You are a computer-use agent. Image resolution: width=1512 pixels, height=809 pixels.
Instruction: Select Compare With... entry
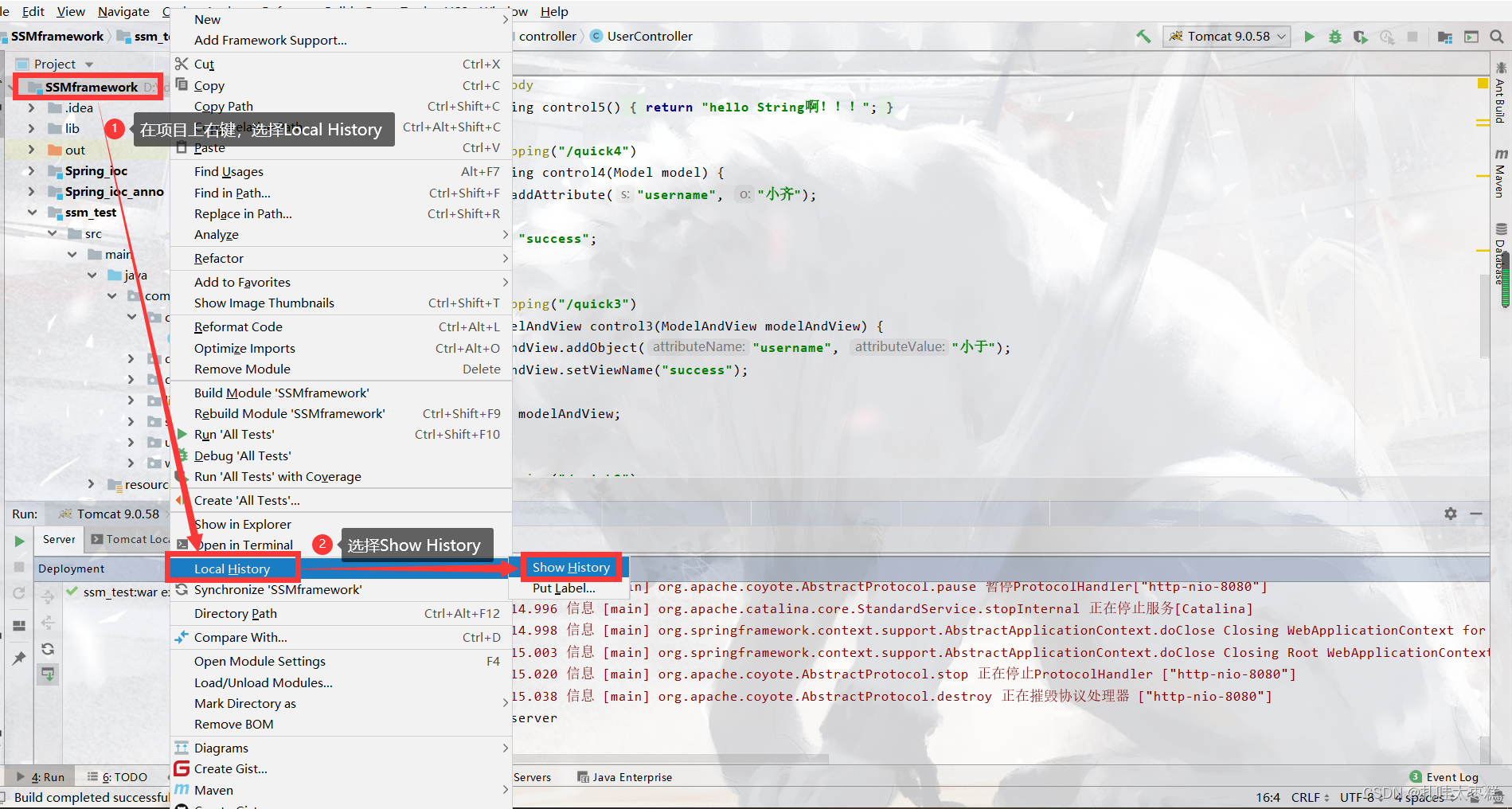[341, 637]
